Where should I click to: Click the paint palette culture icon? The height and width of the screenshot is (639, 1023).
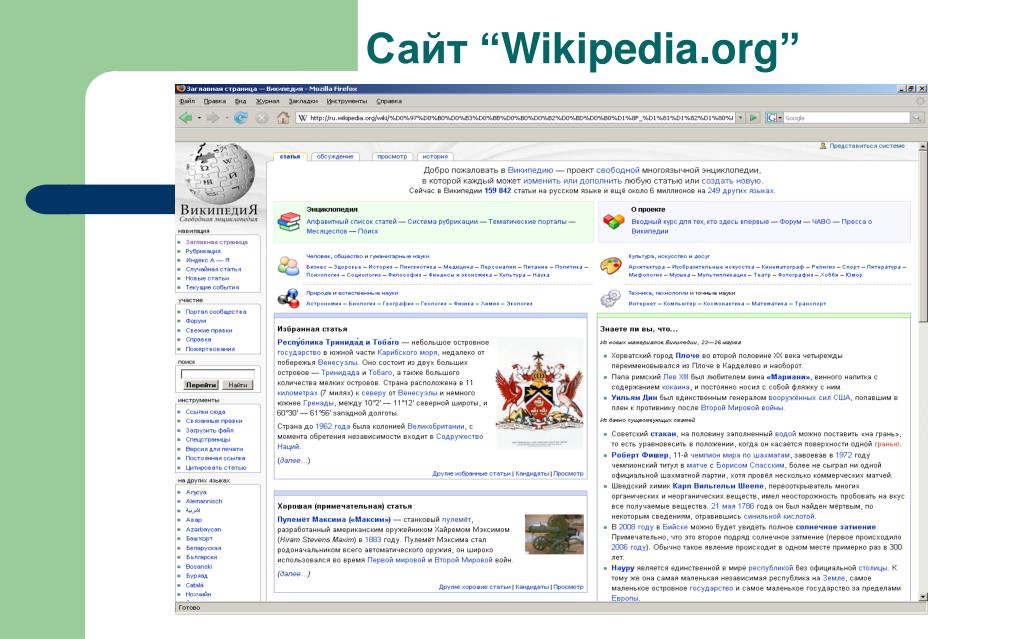[611, 266]
